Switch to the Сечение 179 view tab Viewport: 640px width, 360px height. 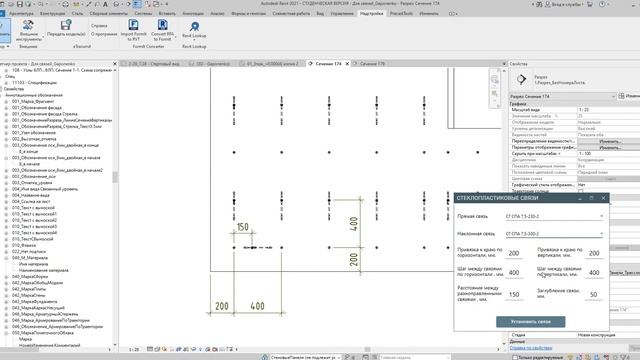point(372,64)
